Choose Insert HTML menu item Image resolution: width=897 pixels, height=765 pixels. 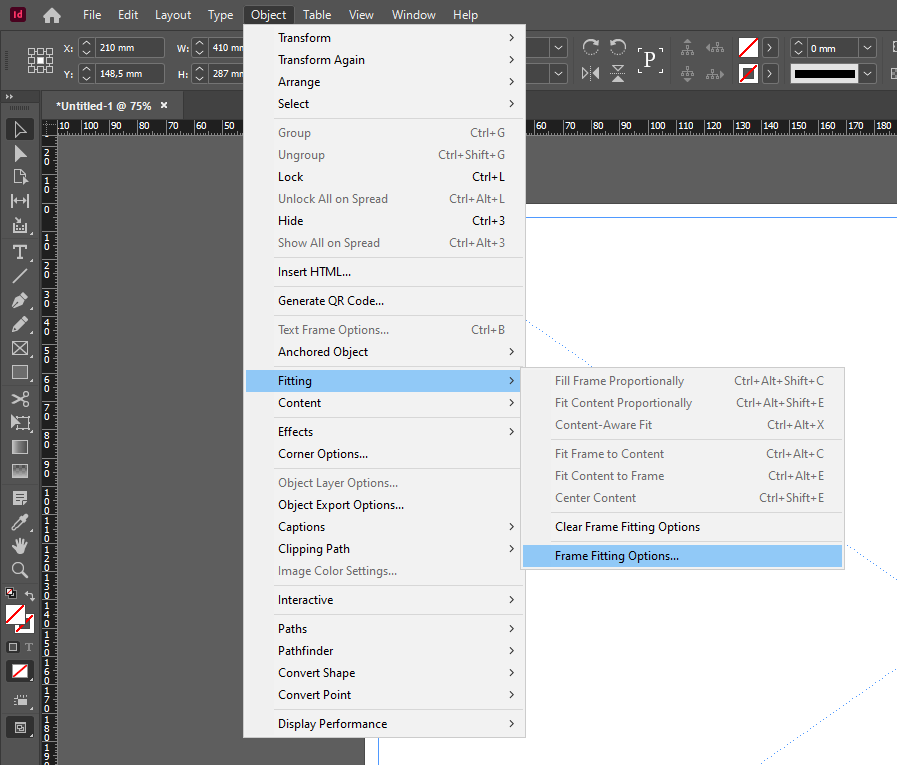click(x=384, y=272)
